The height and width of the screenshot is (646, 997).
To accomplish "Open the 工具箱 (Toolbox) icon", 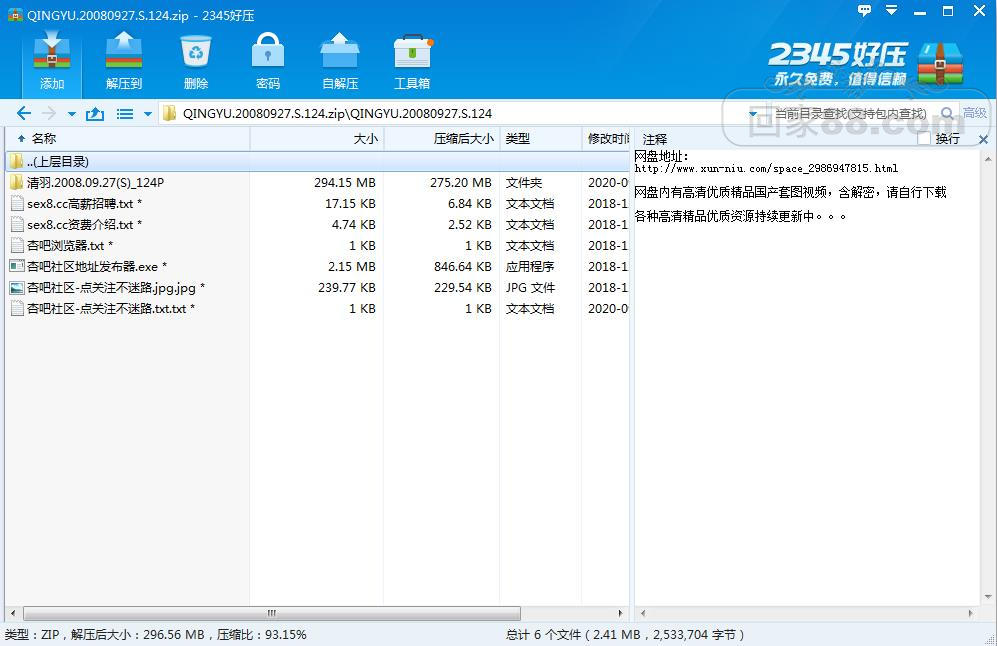I will 412,61.
